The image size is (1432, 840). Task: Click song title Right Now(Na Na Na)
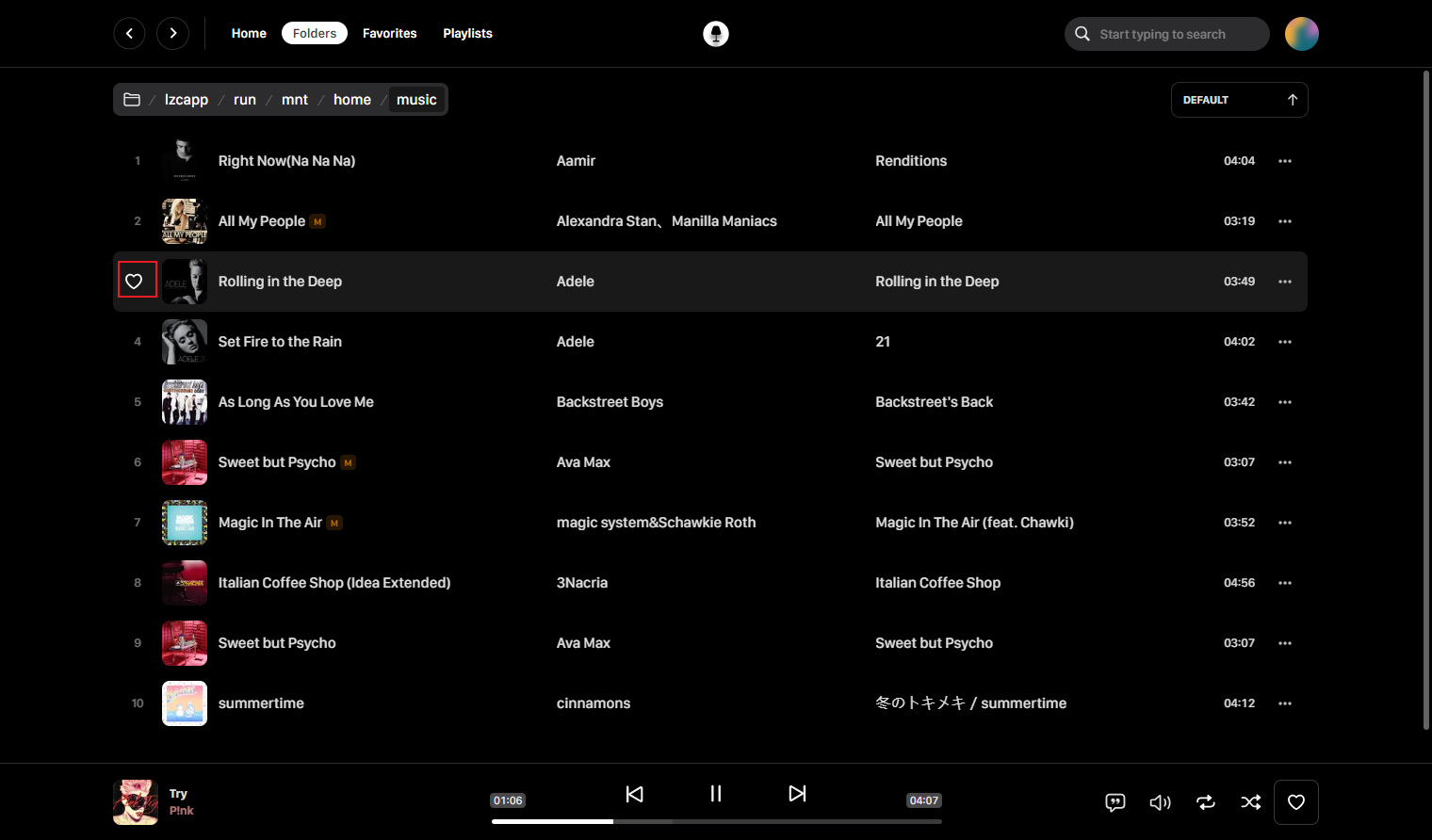pos(286,161)
